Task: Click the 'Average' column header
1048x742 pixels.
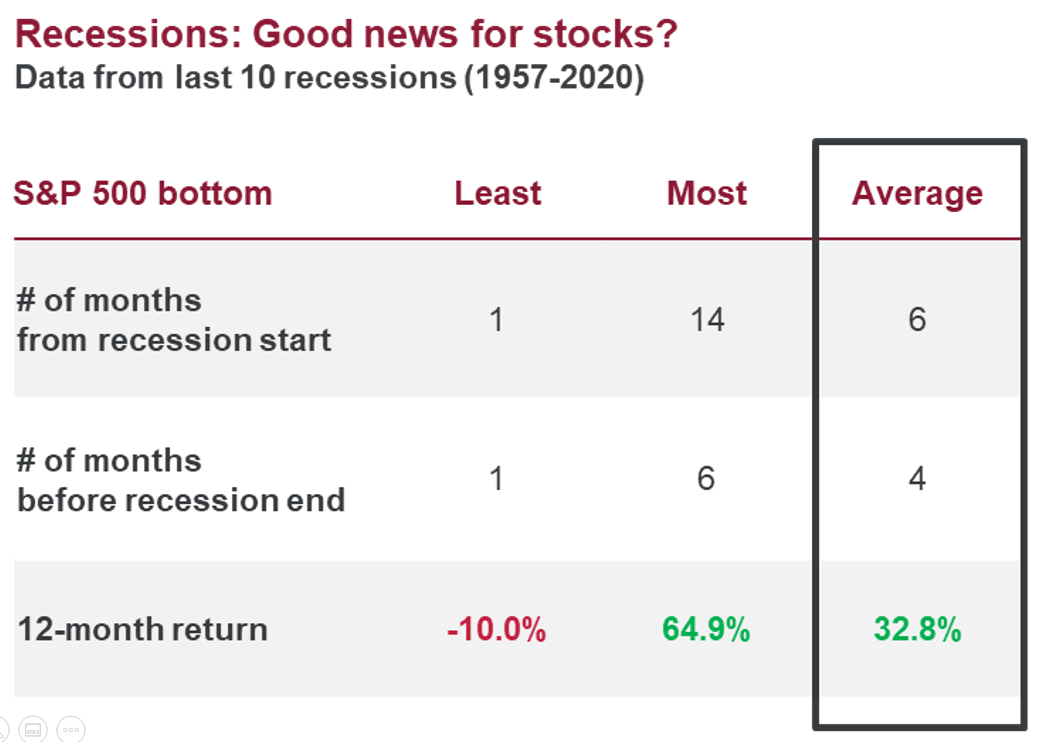Action: pos(917,193)
